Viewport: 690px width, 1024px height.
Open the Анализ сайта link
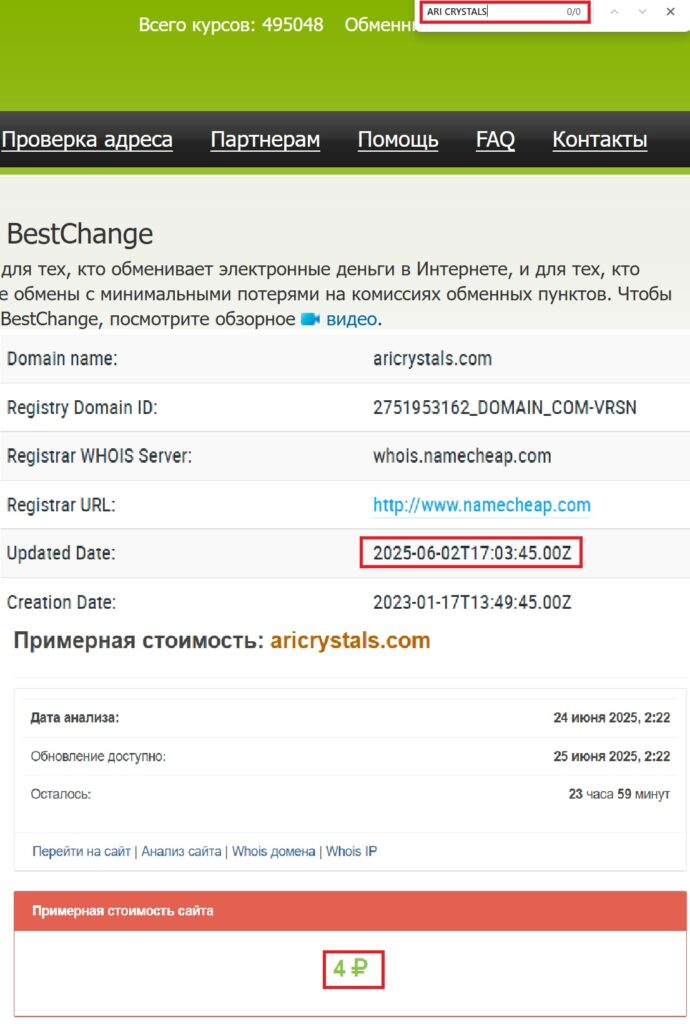pyautogui.click(x=181, y=852)
